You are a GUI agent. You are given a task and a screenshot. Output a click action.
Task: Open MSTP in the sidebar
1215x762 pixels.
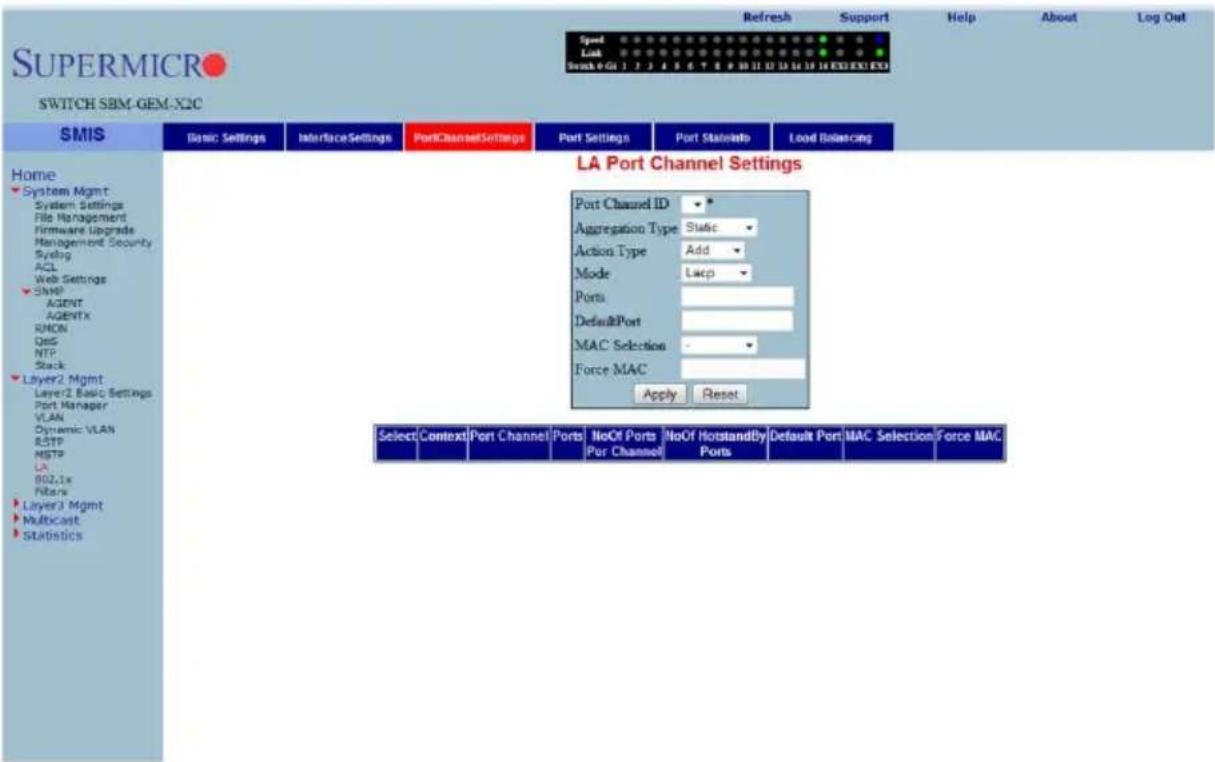47,453
